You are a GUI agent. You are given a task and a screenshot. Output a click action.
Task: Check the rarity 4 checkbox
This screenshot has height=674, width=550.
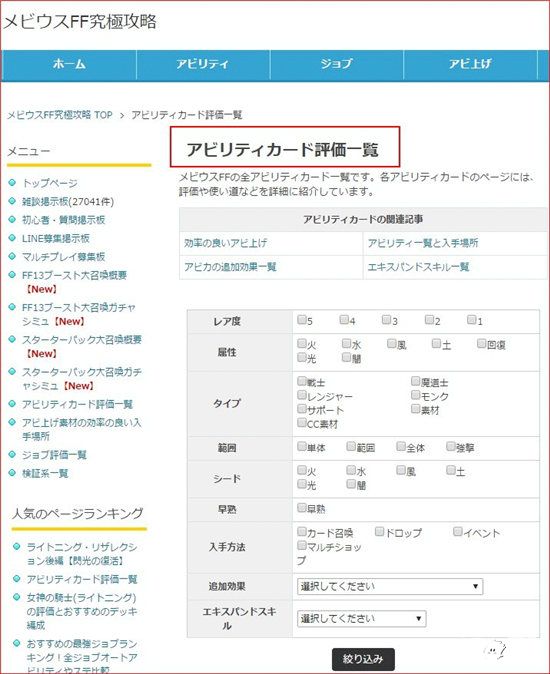(x=344, y=319)
